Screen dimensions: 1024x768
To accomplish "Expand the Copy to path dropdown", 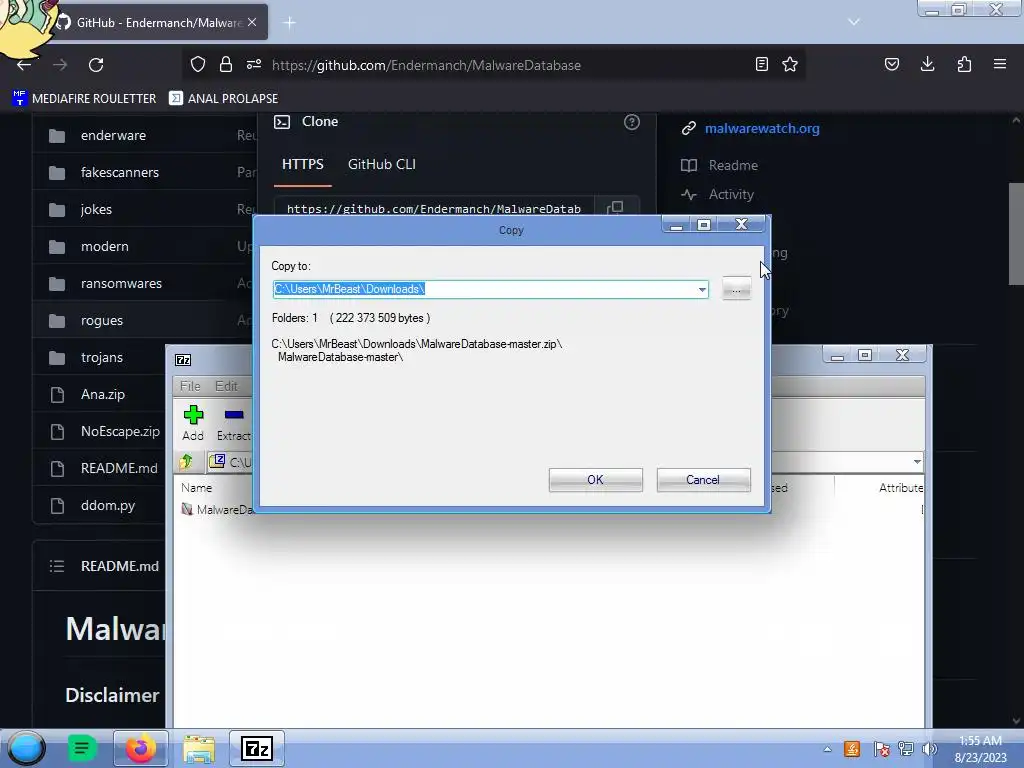I will point(702,289).
